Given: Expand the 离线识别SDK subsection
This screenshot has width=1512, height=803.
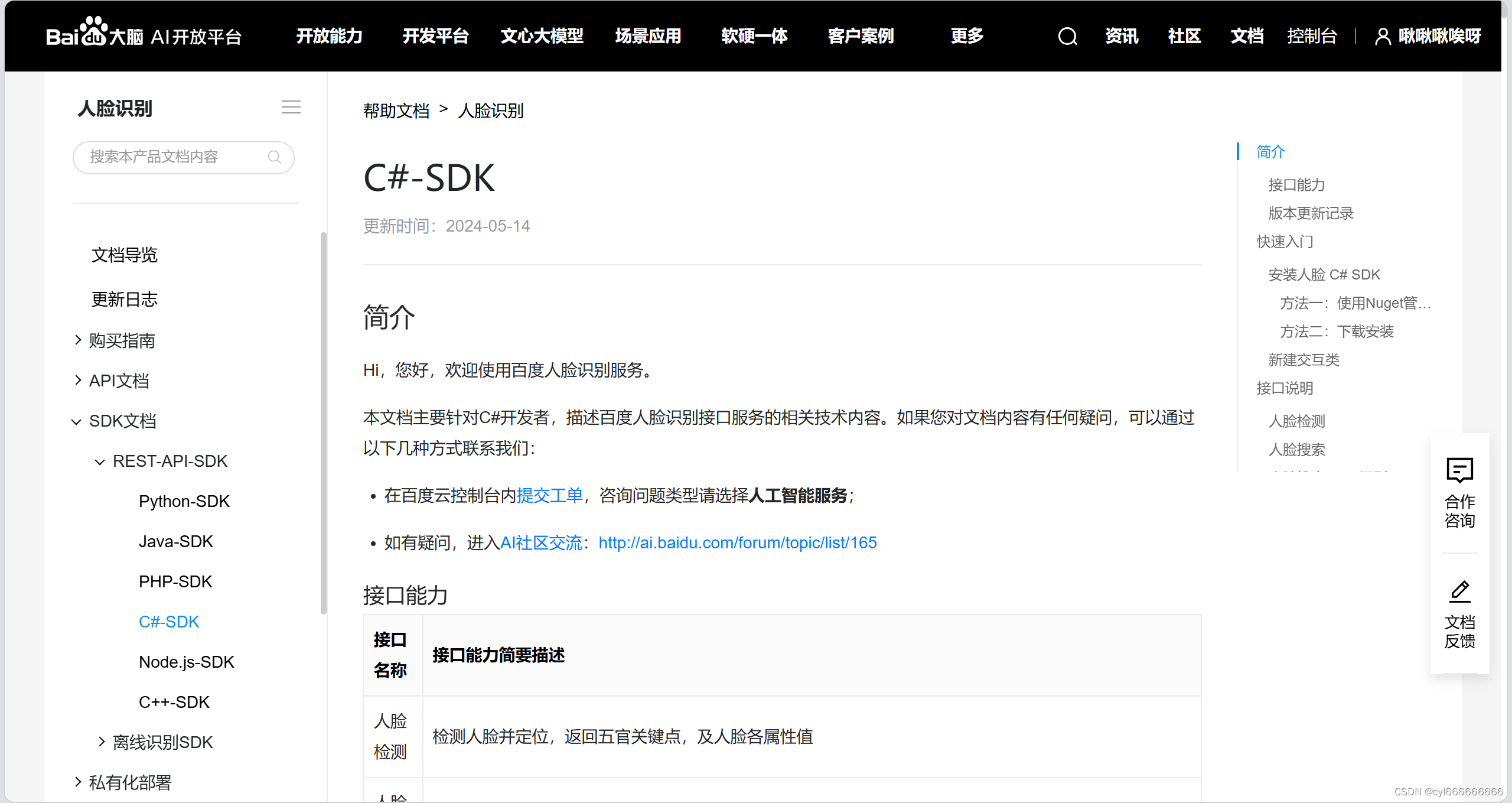Looking at the screenshot, I should click(102, 742).
